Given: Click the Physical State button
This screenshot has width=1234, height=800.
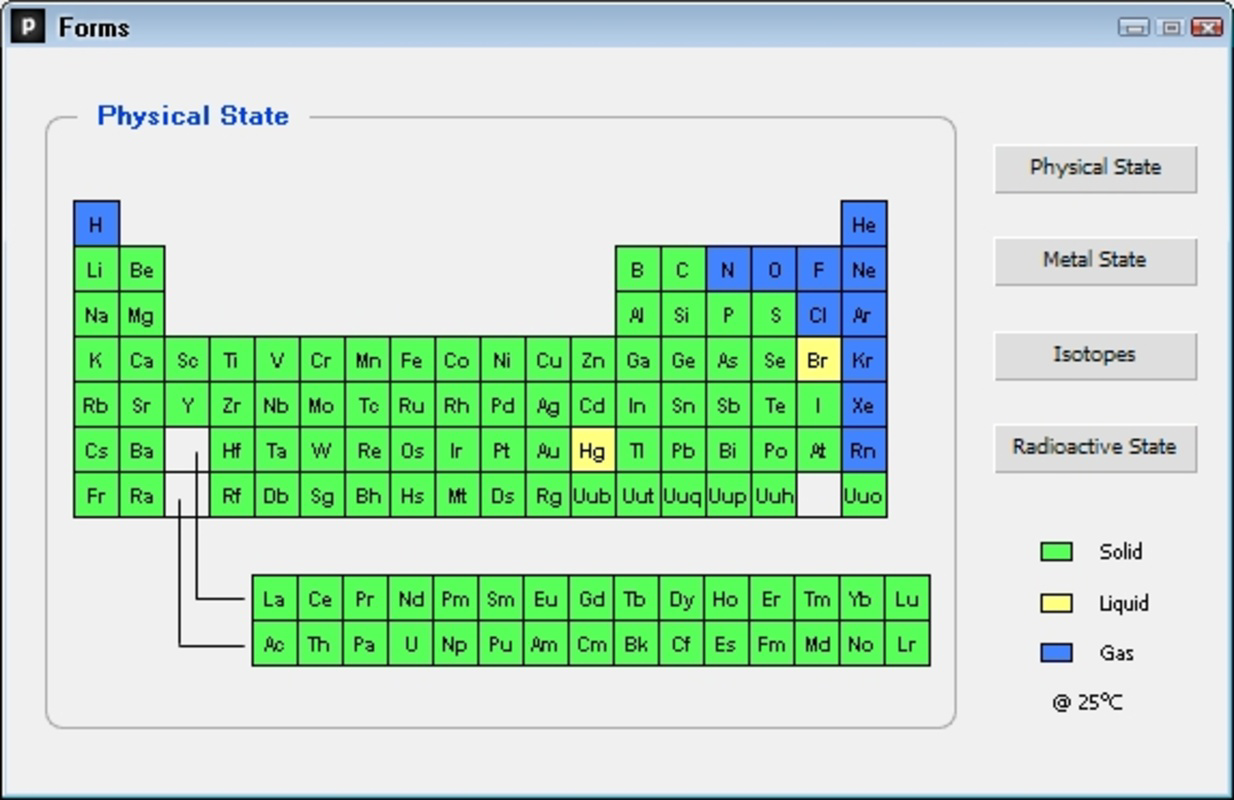Looking at the screenshot, I should pyautogui.click(x=1095, y=168).
